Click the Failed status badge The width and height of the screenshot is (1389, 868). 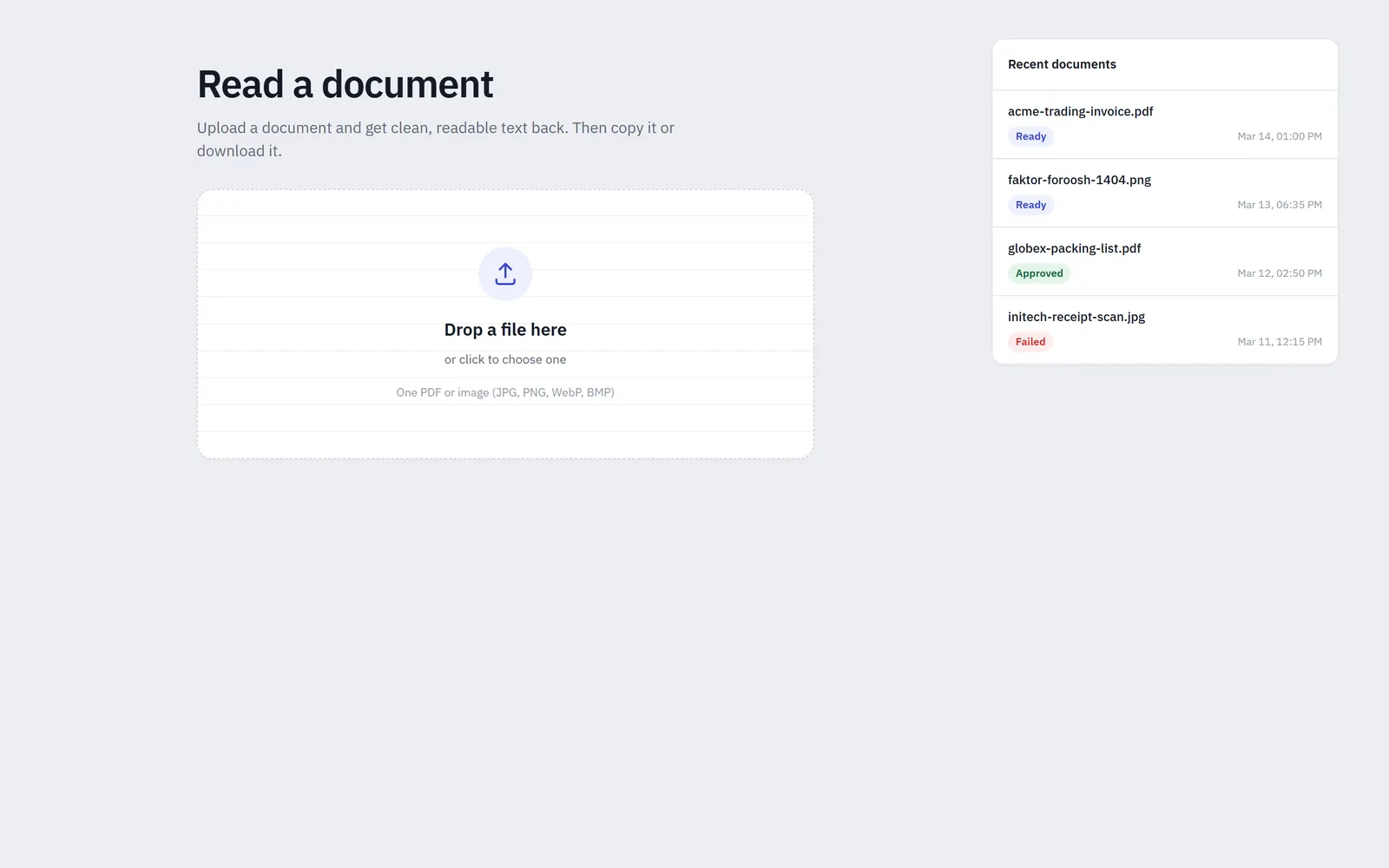pos(1030,342)
